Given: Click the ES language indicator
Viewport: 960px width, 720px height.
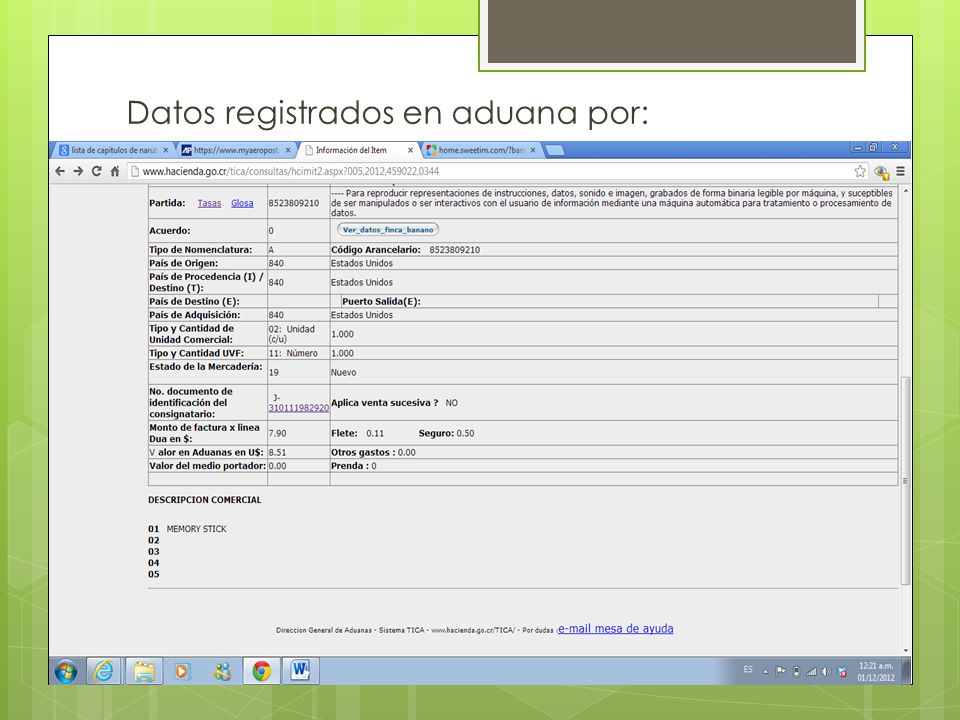Looking at the screenshot, I should pos(748,670).
